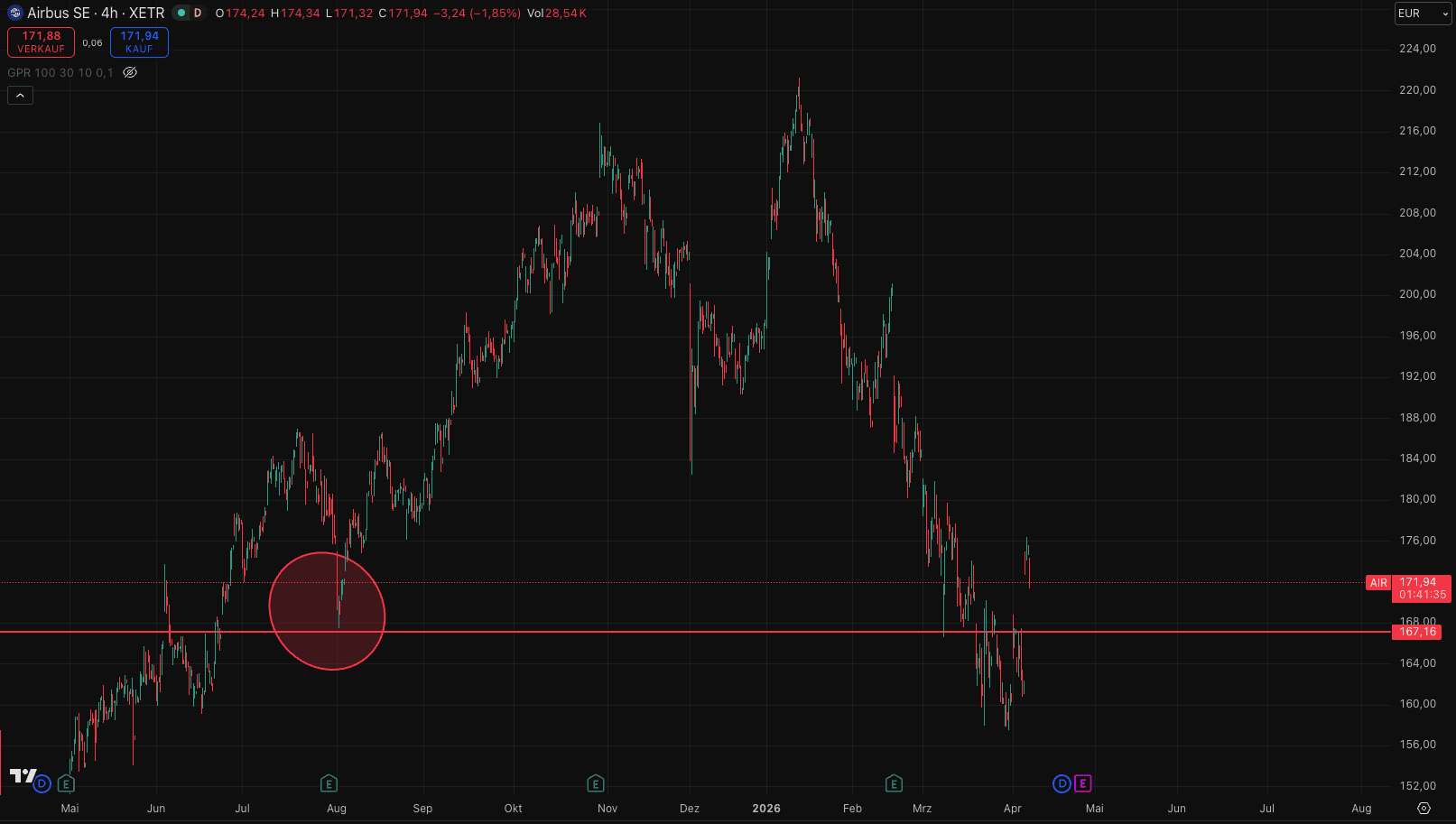
Task: Collapse the indicator legend with chevron
Action: [x=20, y=95]
